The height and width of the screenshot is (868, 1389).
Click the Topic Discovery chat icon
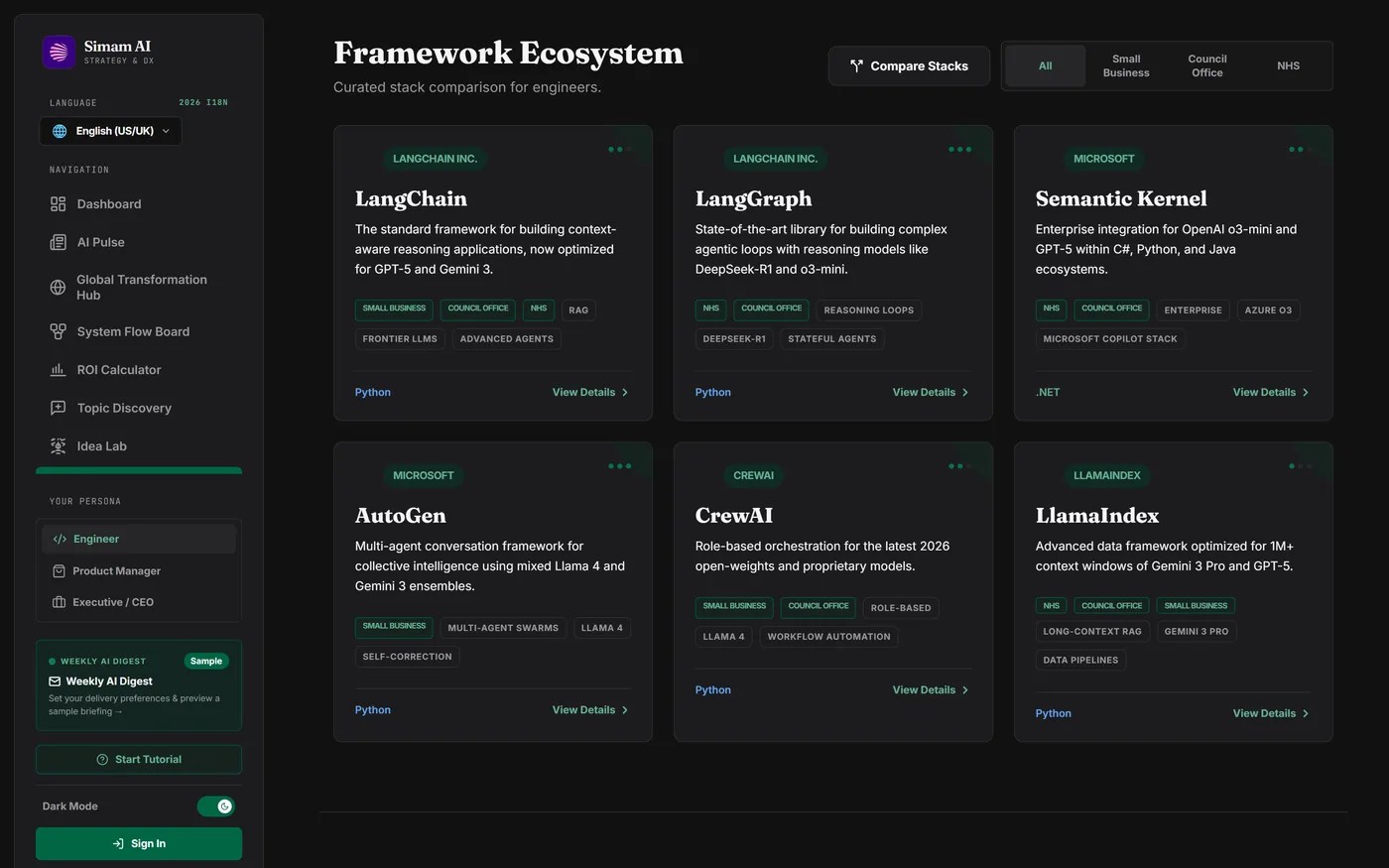click(58, 408)
